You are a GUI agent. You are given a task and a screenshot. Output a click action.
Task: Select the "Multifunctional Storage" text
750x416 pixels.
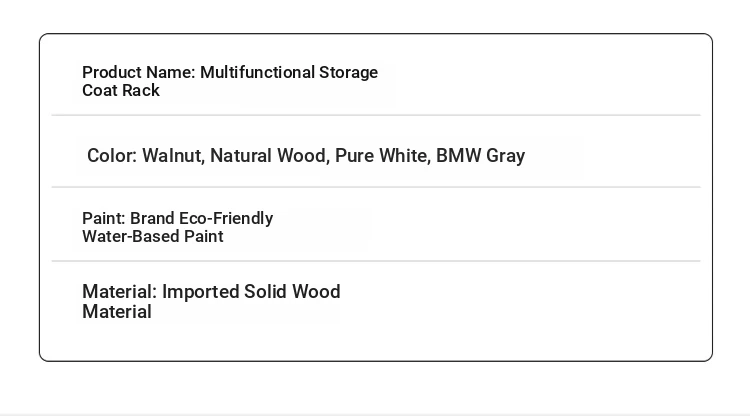[289, 73]
